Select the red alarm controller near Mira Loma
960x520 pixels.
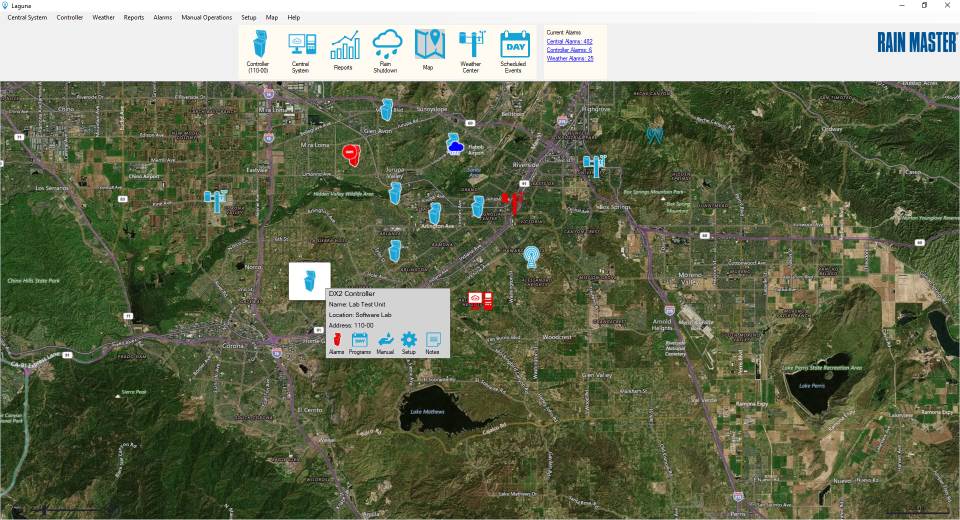point(351,155)
